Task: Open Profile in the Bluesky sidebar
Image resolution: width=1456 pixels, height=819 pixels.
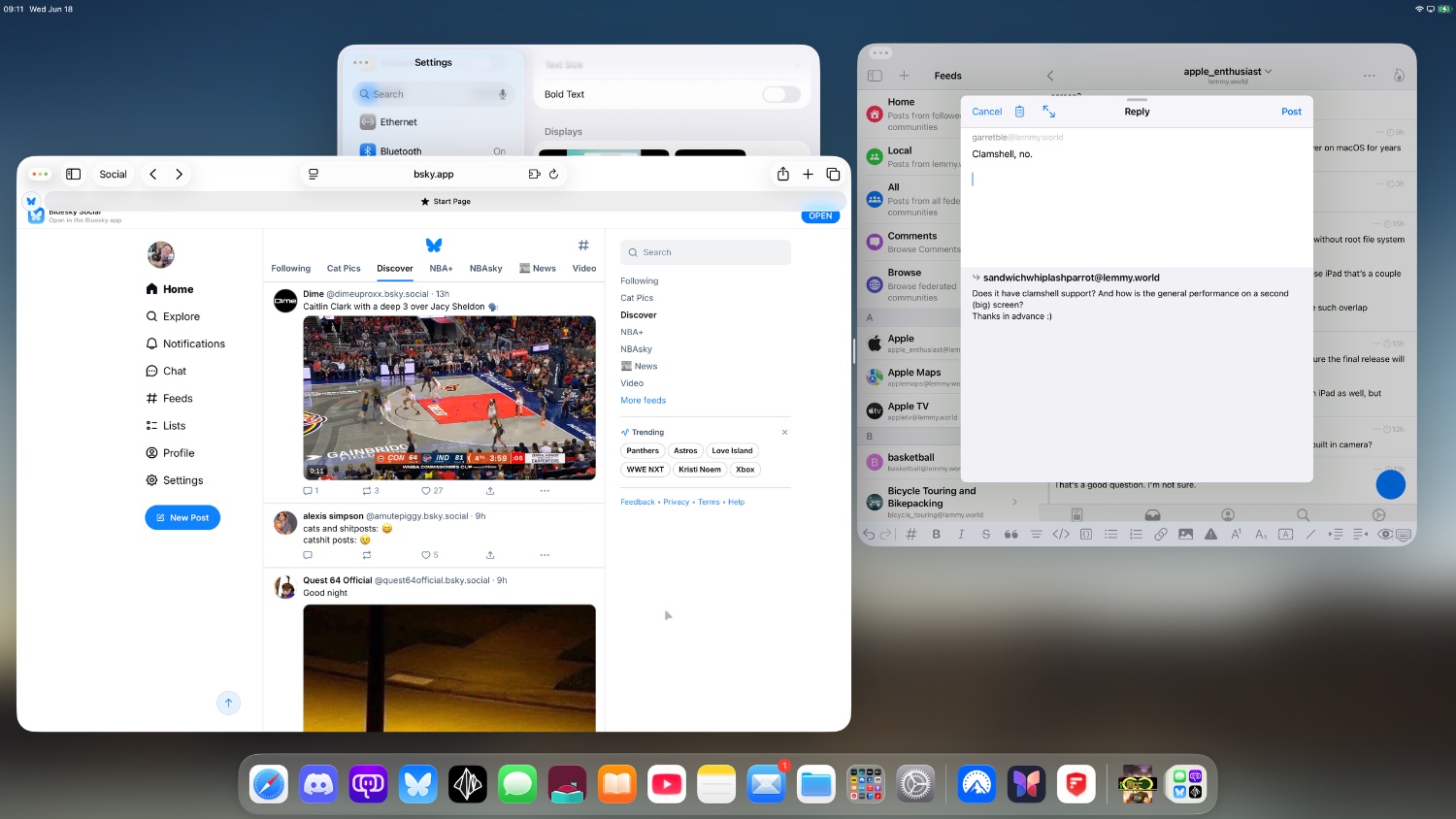Action: (170, 453)
